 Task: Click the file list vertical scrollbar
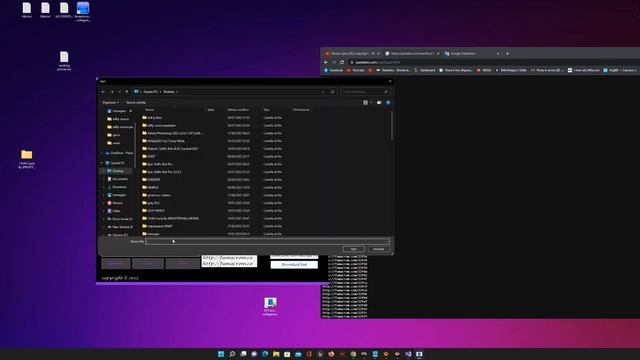tap(392, 127)
